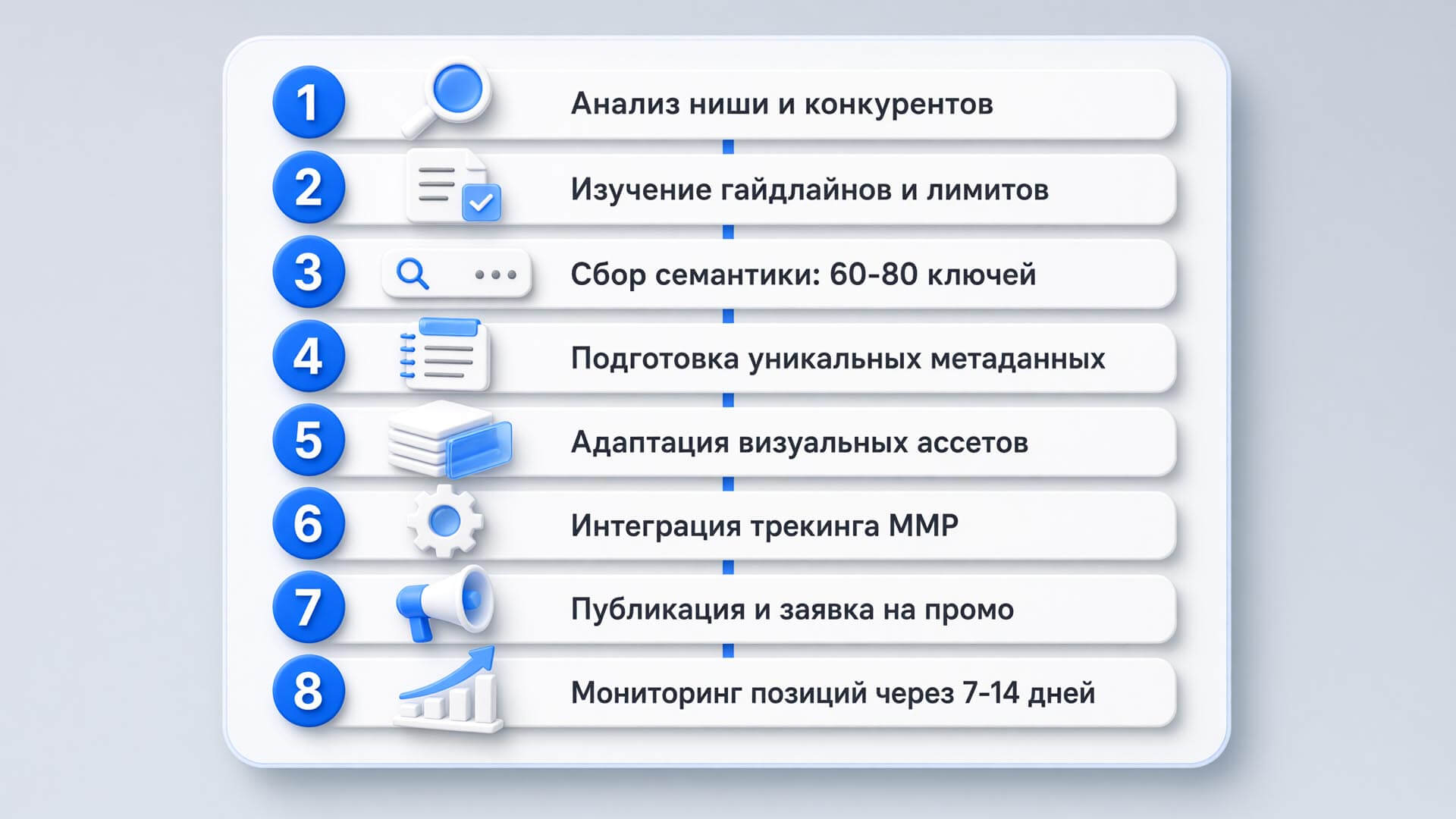Click the blue number 3 badge
Screen dimensions: 1456x819
(x=309, y=271)
